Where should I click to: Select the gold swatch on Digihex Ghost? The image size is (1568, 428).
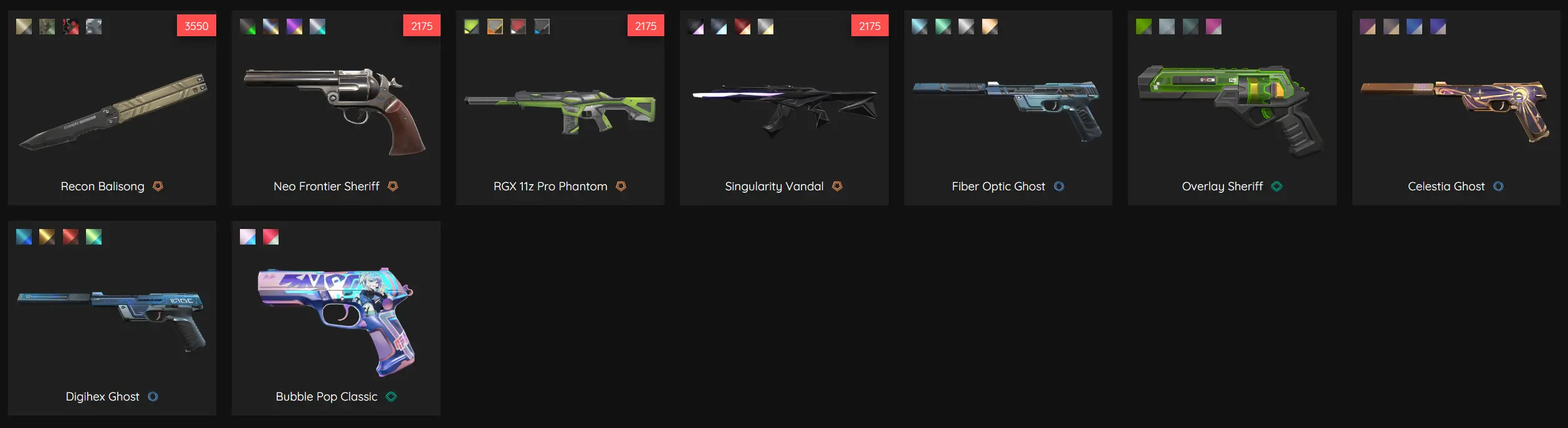point(47,236)
